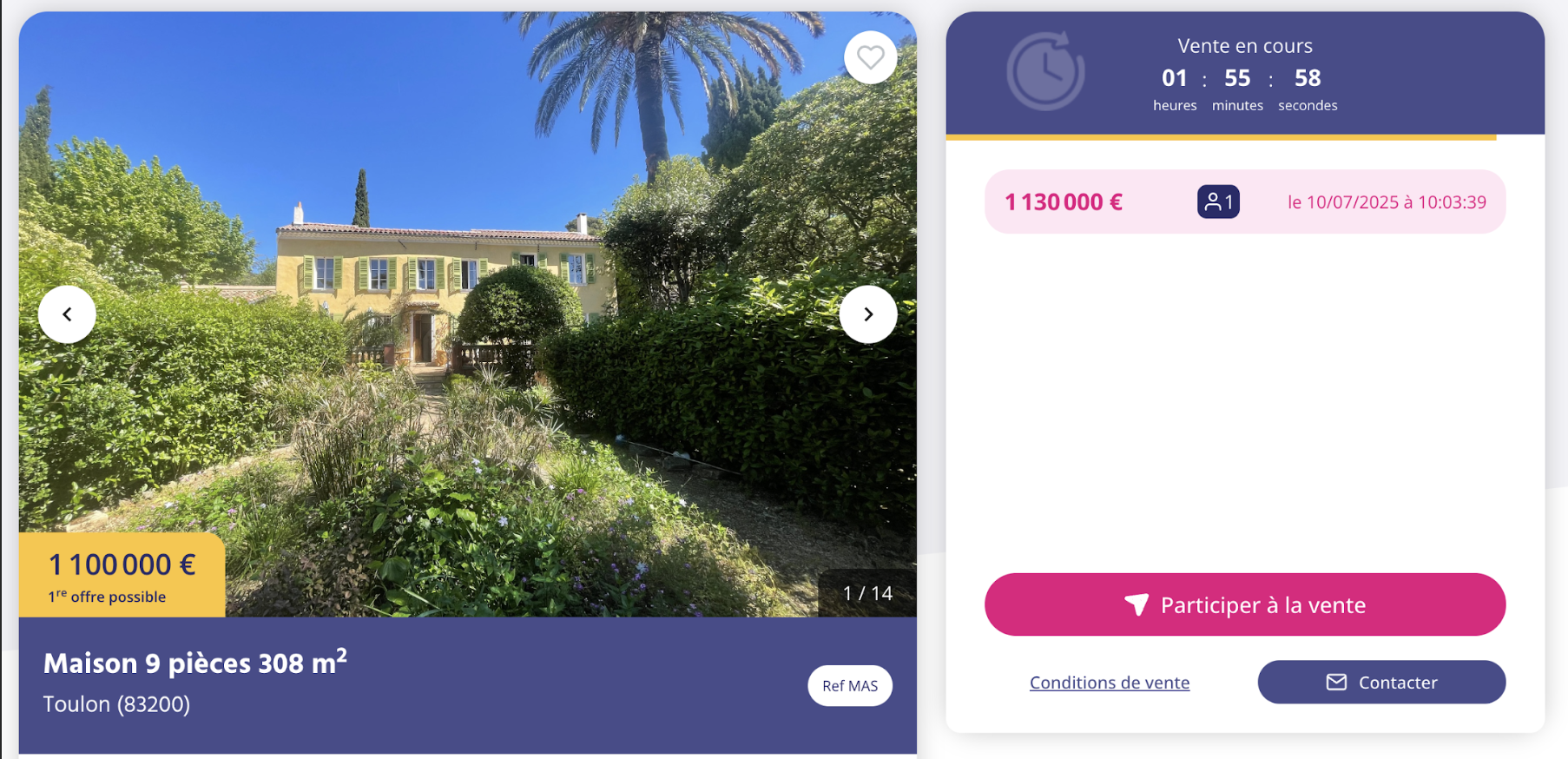The height and width of the screenshot is (759, 1568).
Task: Click the clock timer icon
Action: click(x=1045, y=71)
